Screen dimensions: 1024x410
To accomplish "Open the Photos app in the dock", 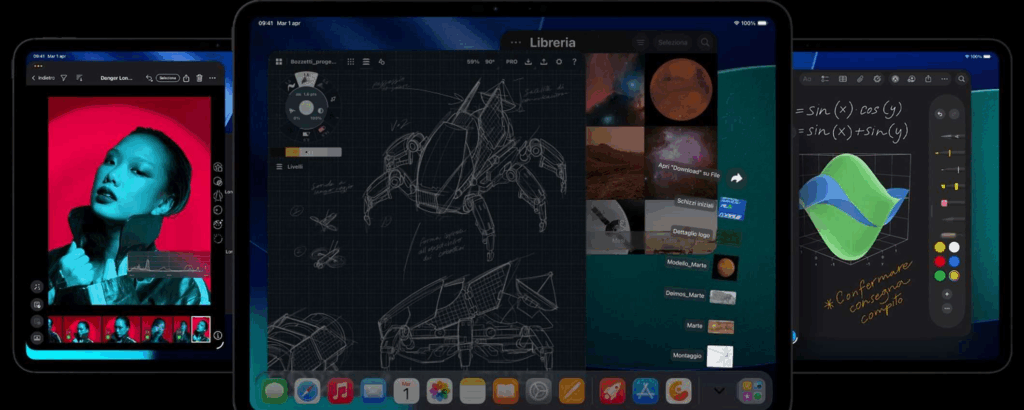I will [439, 391].
